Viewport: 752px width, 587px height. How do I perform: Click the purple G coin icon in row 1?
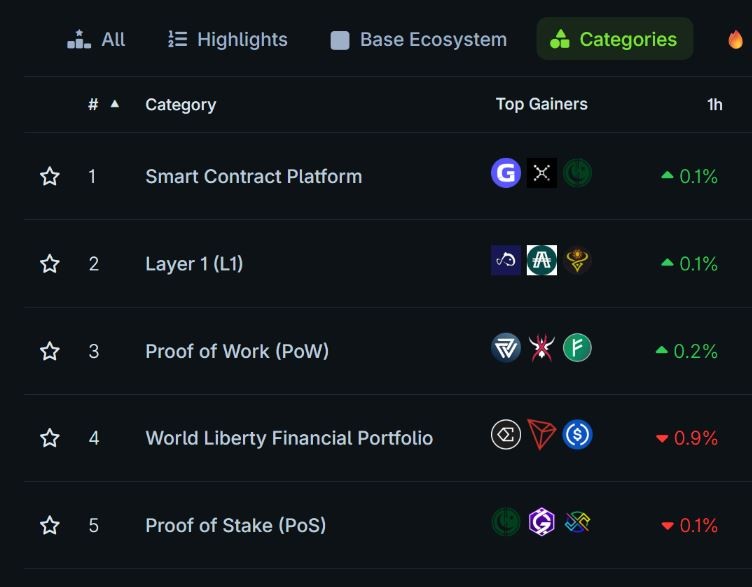pos(506,173)
